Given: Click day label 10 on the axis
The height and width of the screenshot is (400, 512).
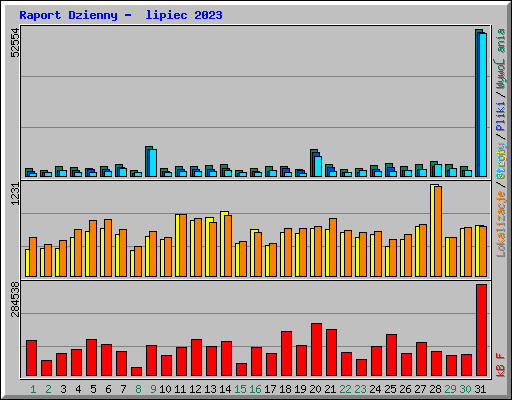Looking at the screenshot, I should point(165,389).
